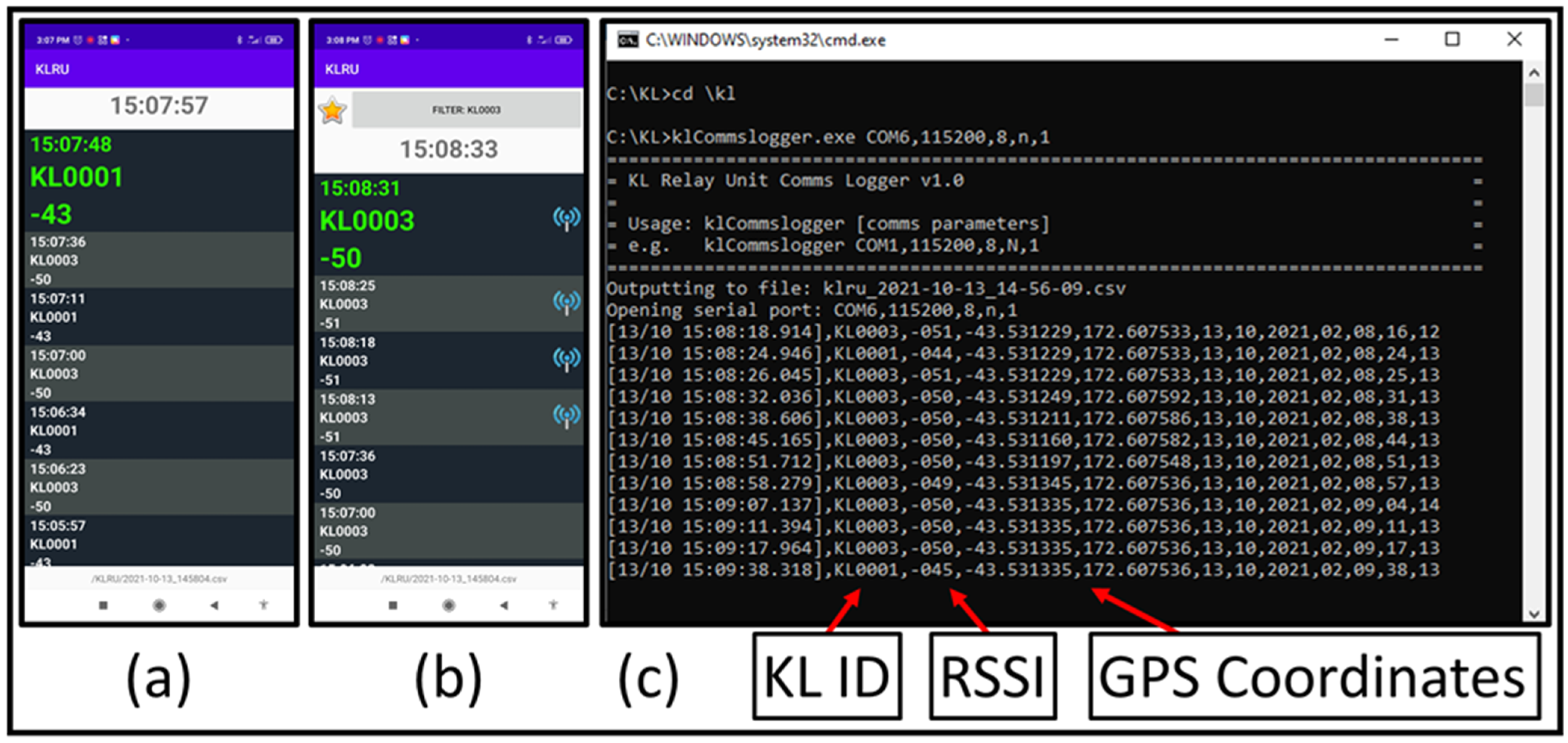Tap signal icon next to 15:08:13 entry

pyautogui.click(x=566, y=416)
